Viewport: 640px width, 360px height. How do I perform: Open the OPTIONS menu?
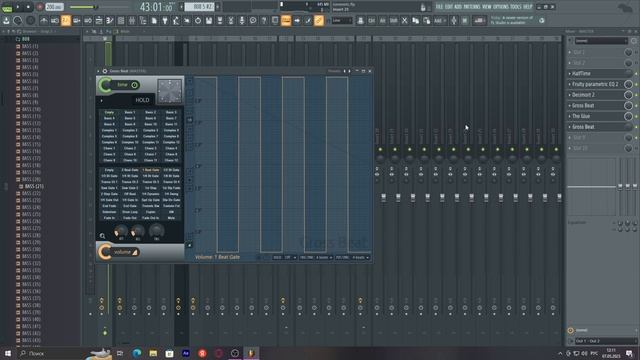point(500,7)
